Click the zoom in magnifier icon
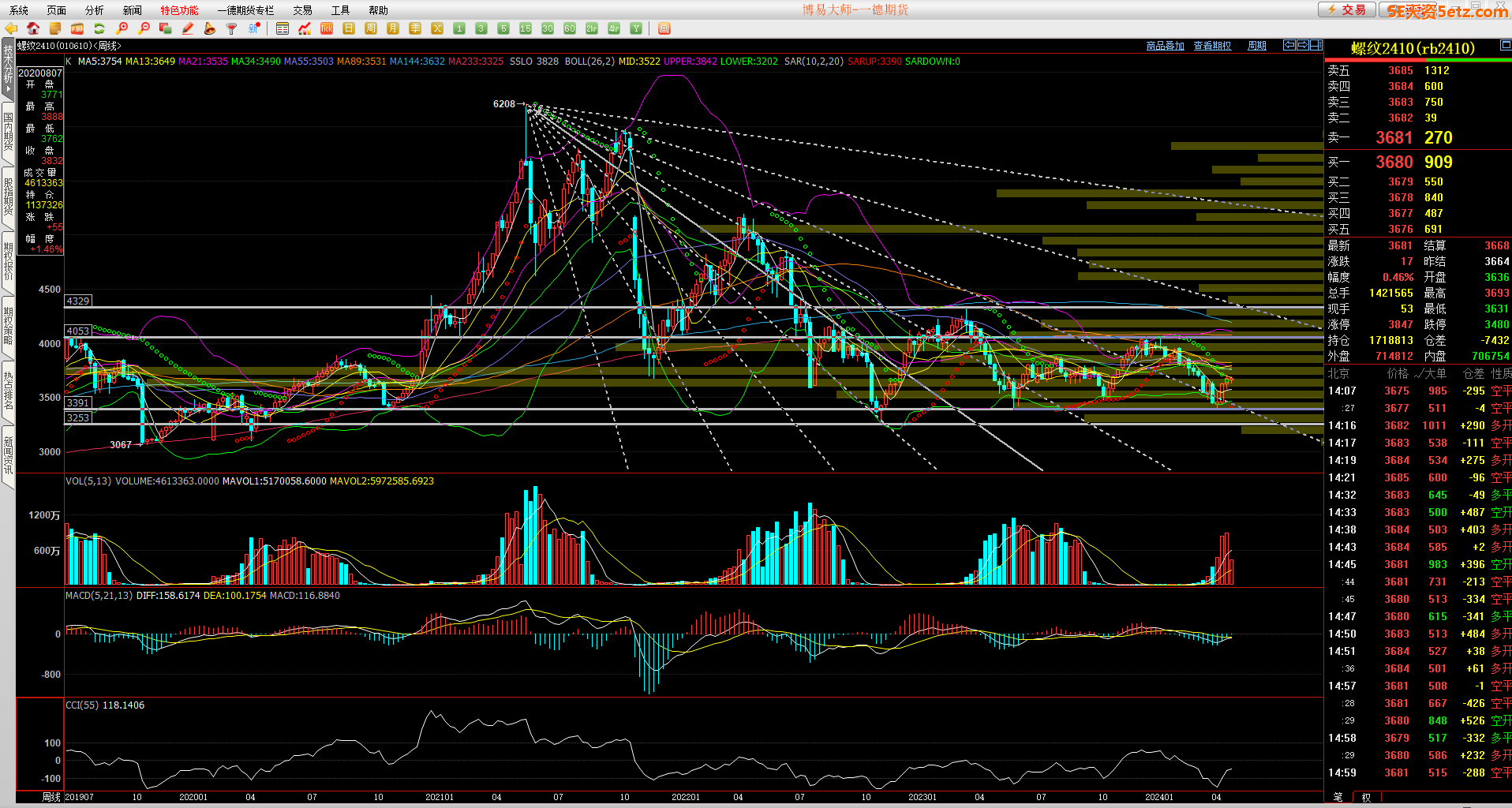The width and height of the screenshot is (1512, 808). pyautogui.click(x=122, y=28)
